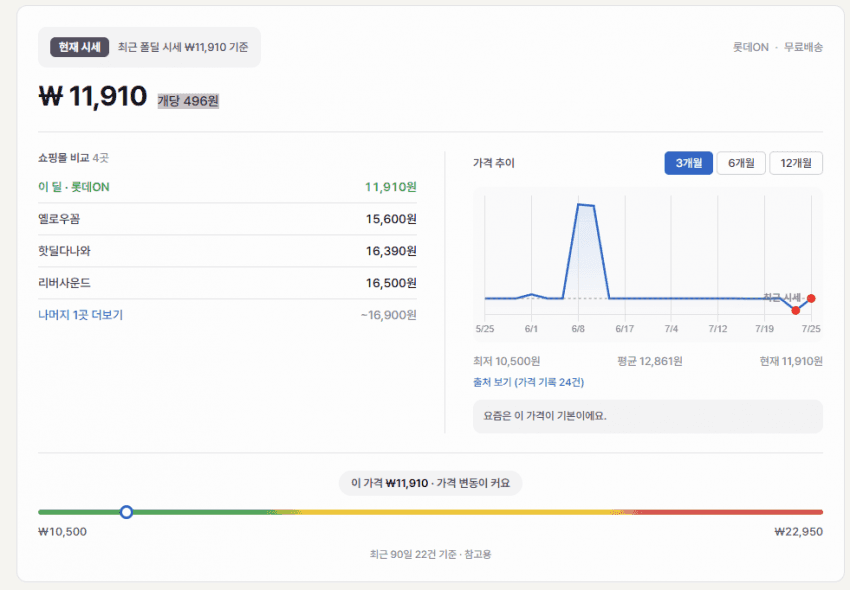Click the 최저 10,500원 stat
The height and width of the screenshot is (590, 850).
(x=506, y=361)
